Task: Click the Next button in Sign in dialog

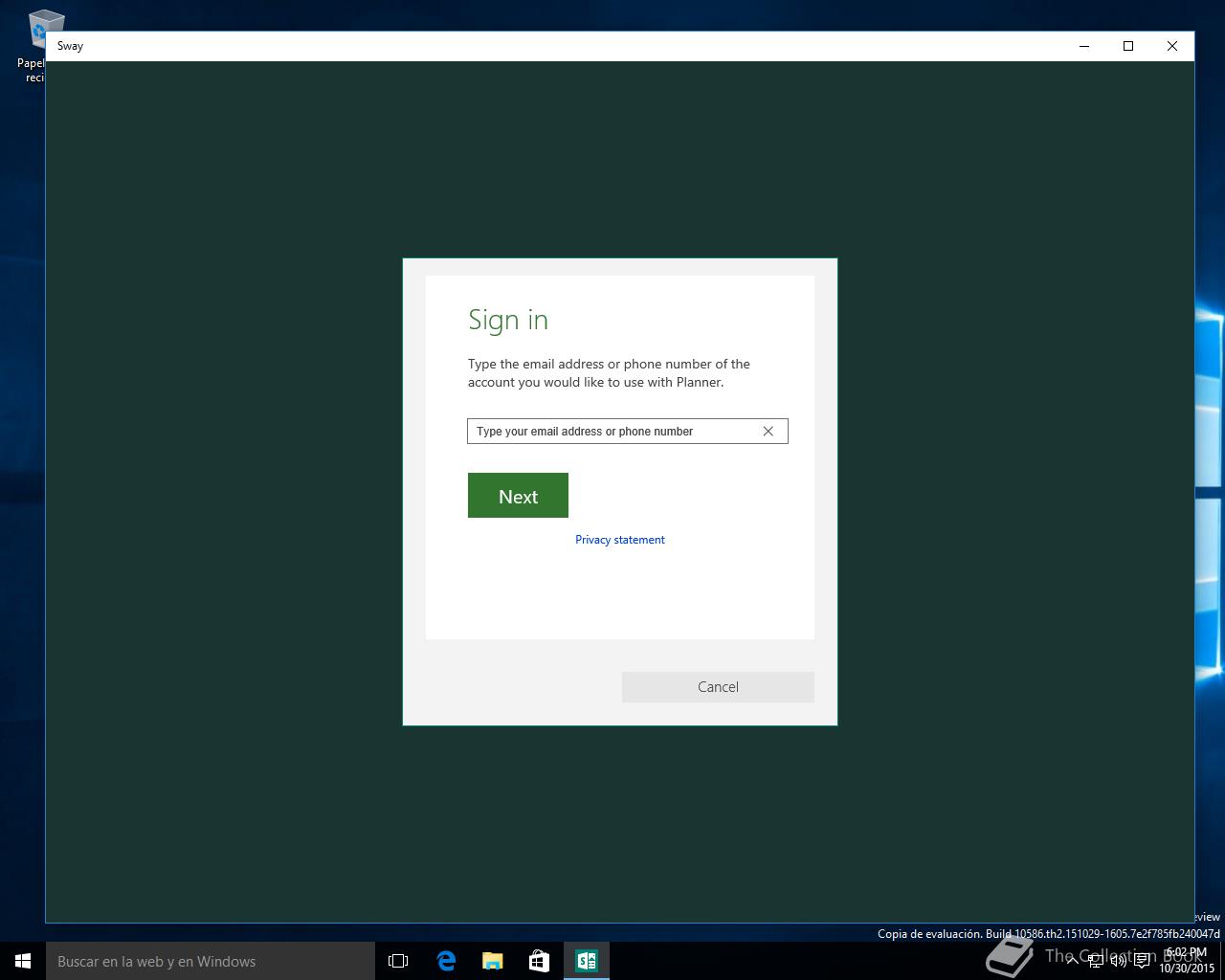Action: tap(518, 495)
